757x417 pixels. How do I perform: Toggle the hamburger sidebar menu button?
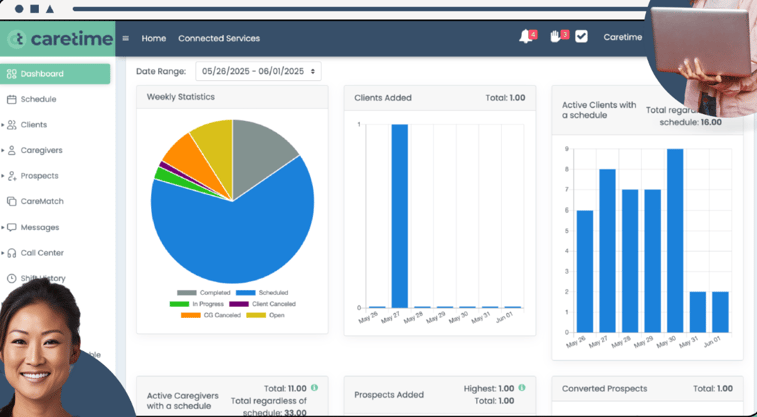coord(125,39)
